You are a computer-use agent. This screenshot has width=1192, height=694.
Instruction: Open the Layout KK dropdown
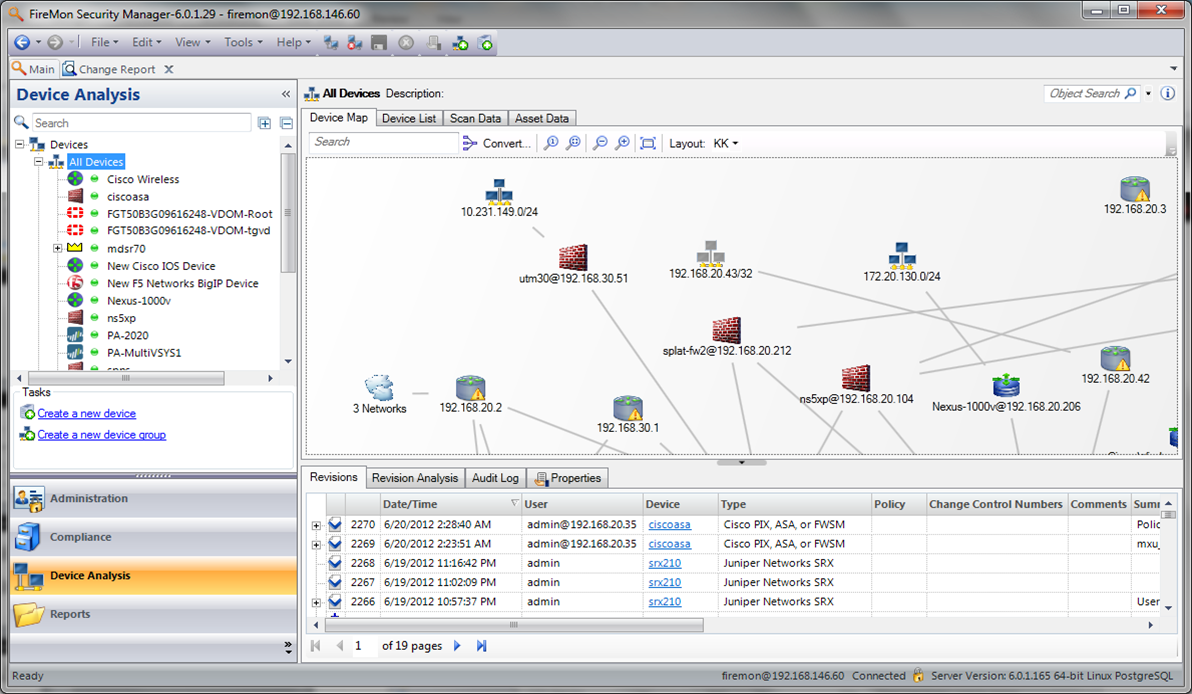coord(726,143)
